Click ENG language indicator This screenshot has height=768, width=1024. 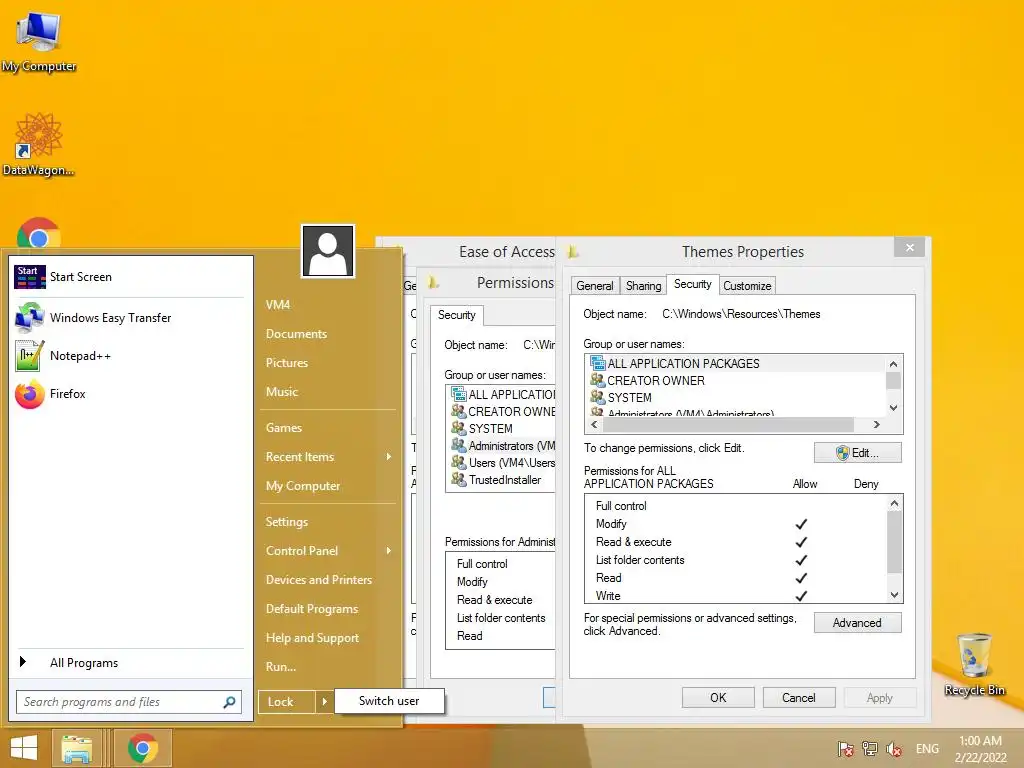(927, 749)
